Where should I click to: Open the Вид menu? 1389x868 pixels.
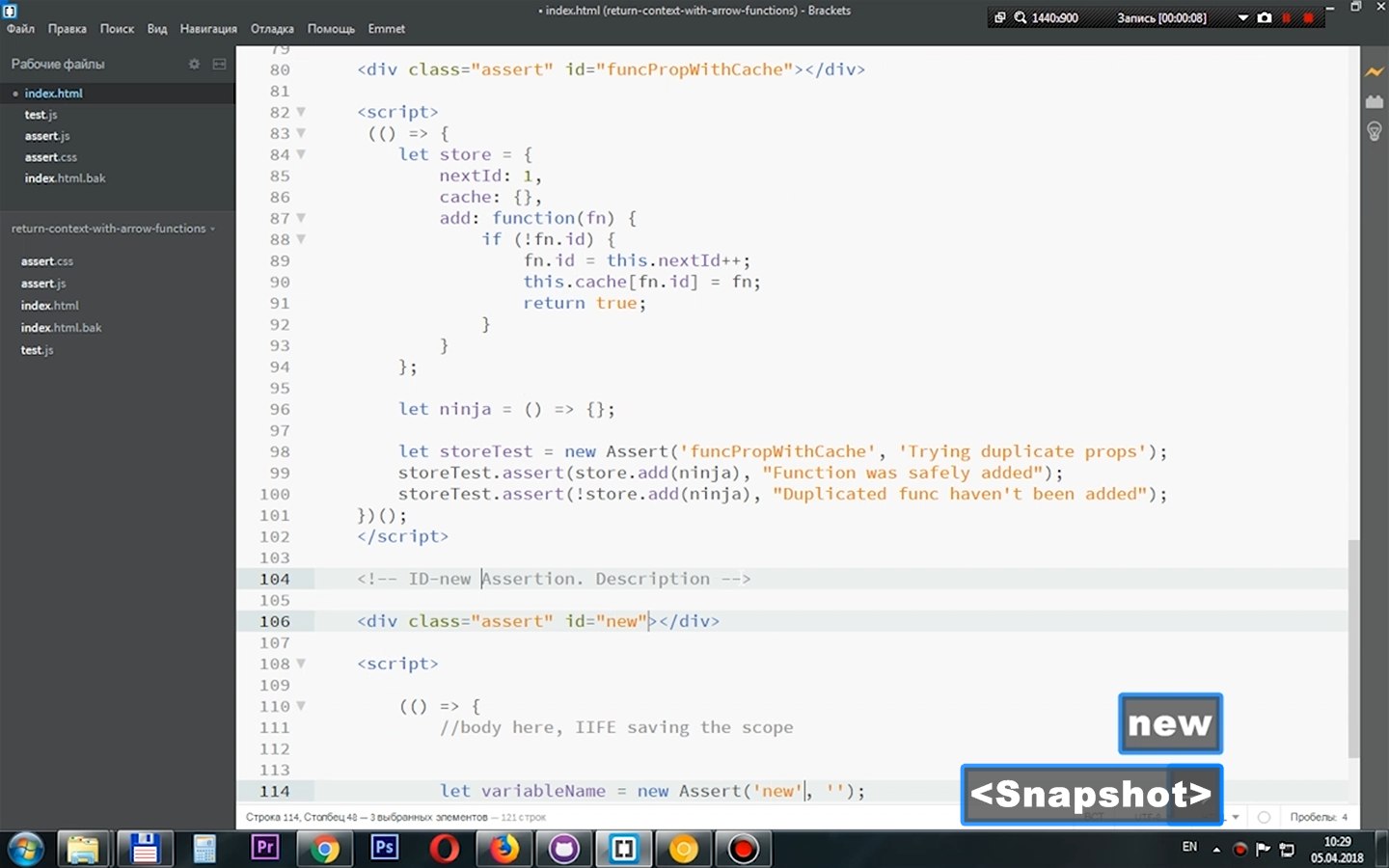(157, 29)
